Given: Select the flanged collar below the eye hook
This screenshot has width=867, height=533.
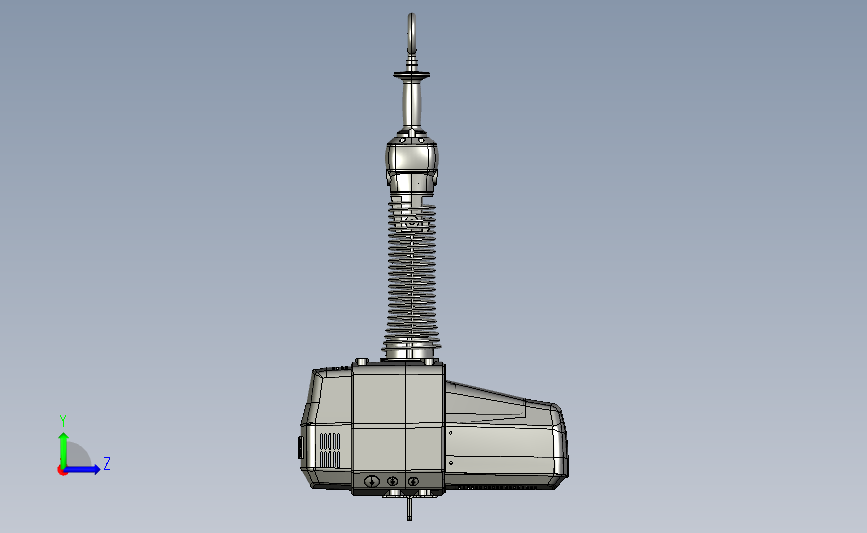Looking at the screenshot, I should (x=412, y=74).
